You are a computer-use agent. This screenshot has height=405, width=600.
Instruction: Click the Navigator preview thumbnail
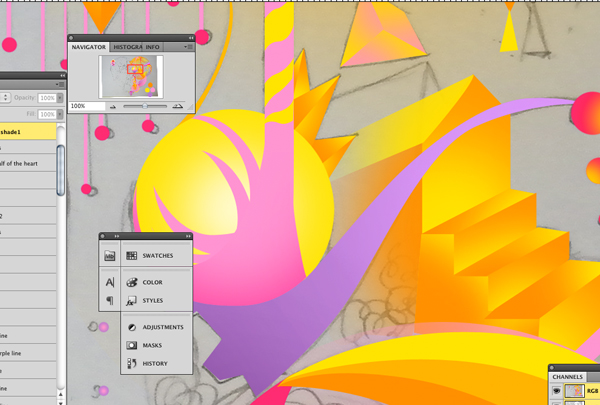(131, 77)
